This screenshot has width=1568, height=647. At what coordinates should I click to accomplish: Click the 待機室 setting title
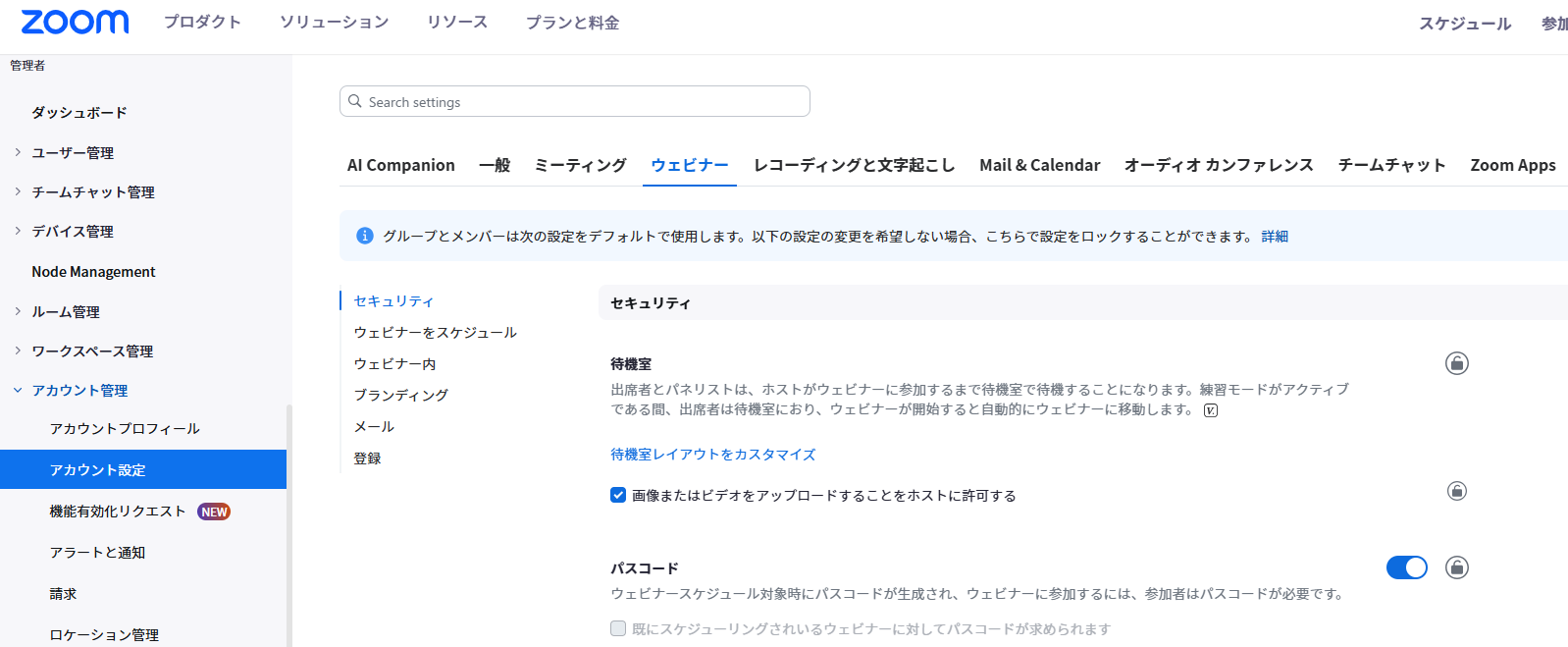[x=631, y=363]
